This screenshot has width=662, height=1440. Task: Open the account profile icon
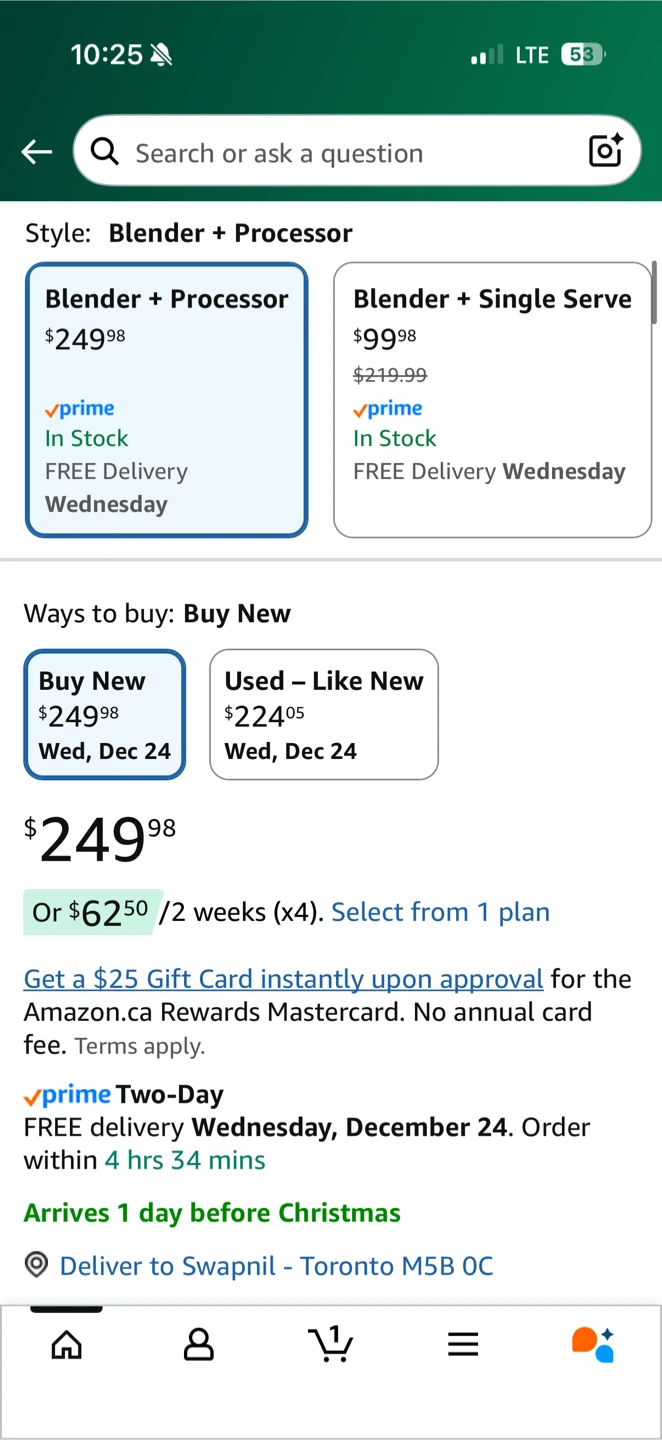pos(199,1344)
